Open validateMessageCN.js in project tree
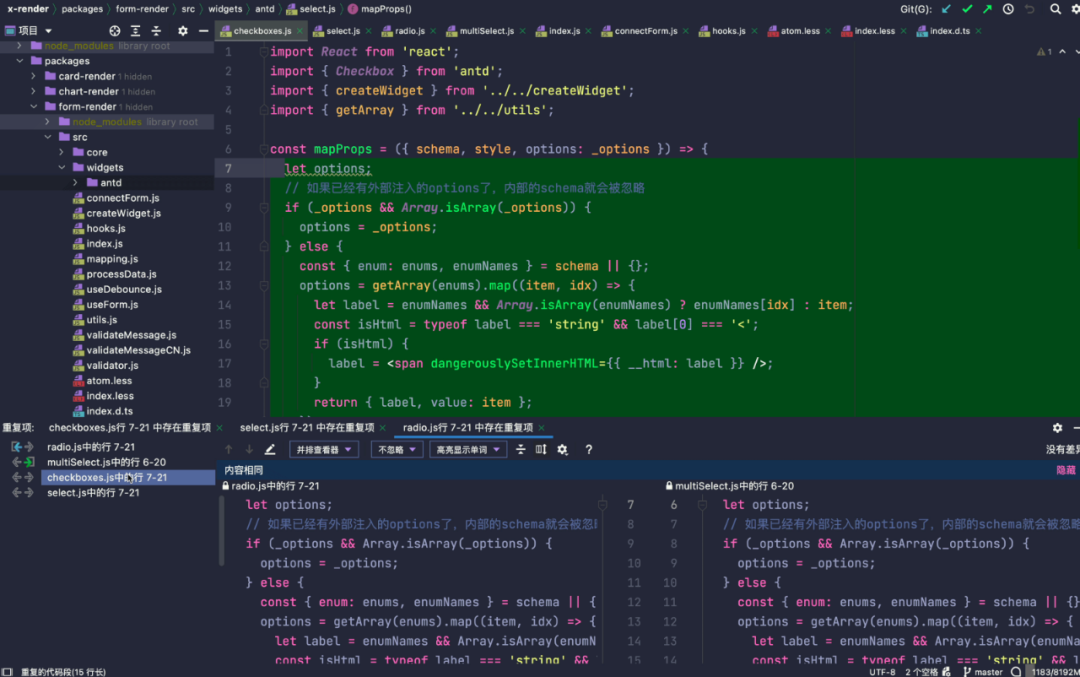The height and width of the screenshot is (677, 1080). point(138,350)
